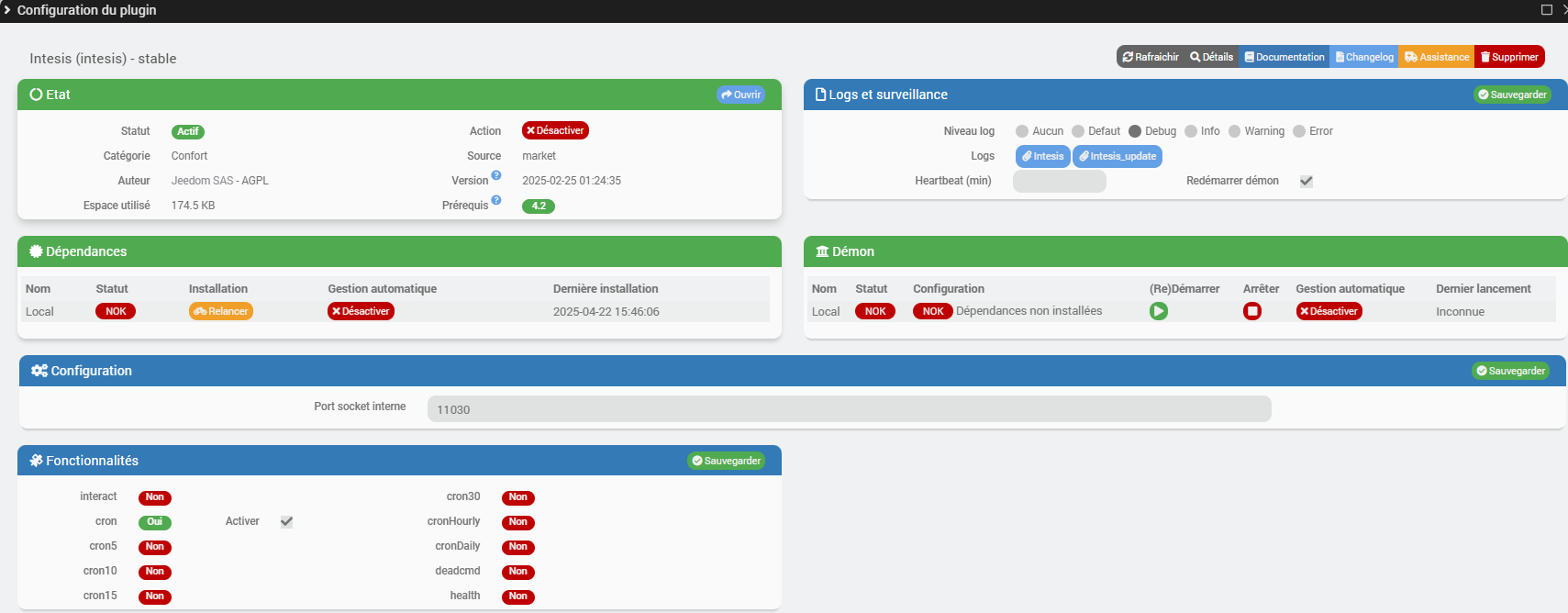Save the Configuration panel
This screenshot has width=1568, height=613.
[1510, 371]
